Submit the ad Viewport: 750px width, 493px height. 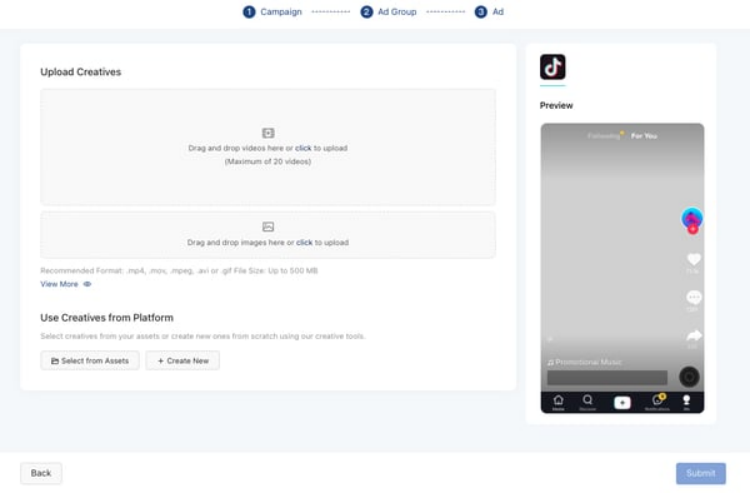pyautogui.click(x=701, y=473)
